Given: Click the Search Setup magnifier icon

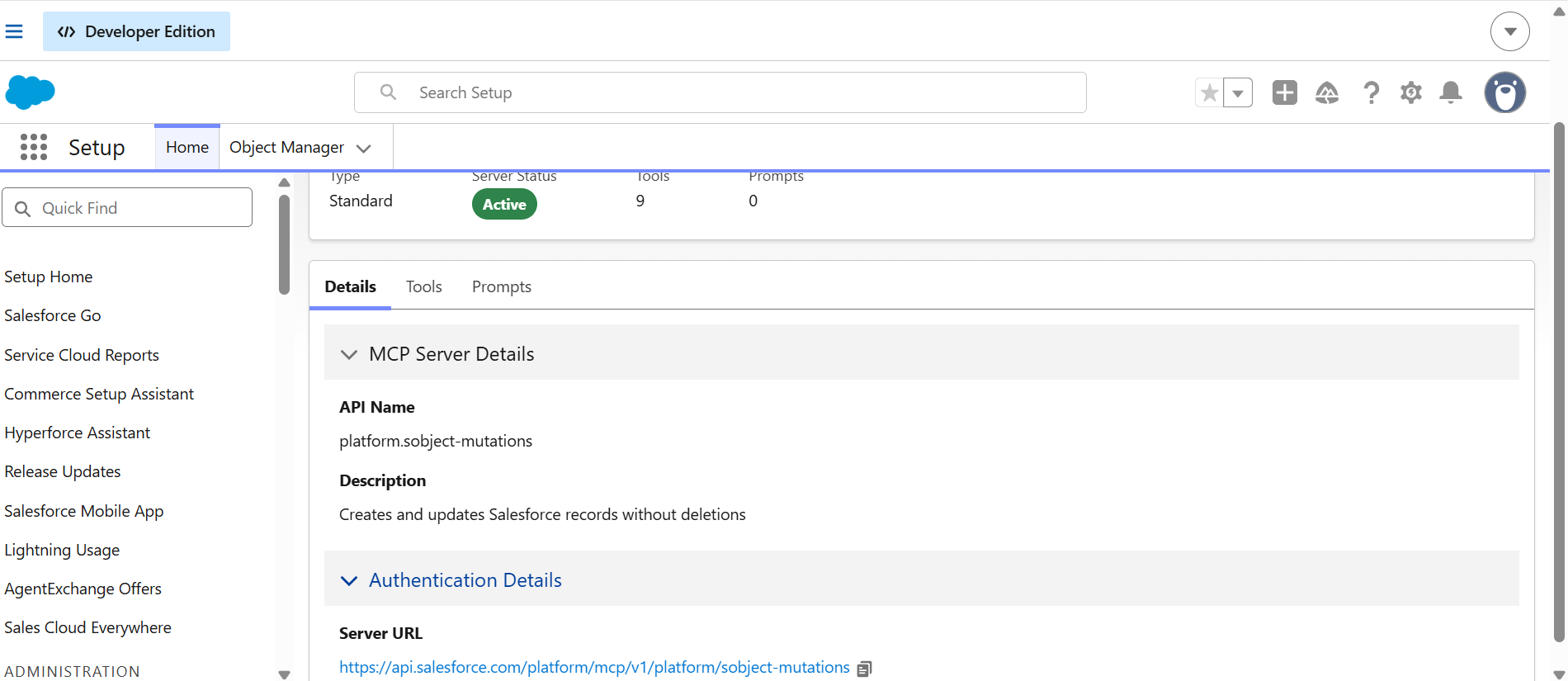Looking at the screenshot, I should tap(388, 92).
